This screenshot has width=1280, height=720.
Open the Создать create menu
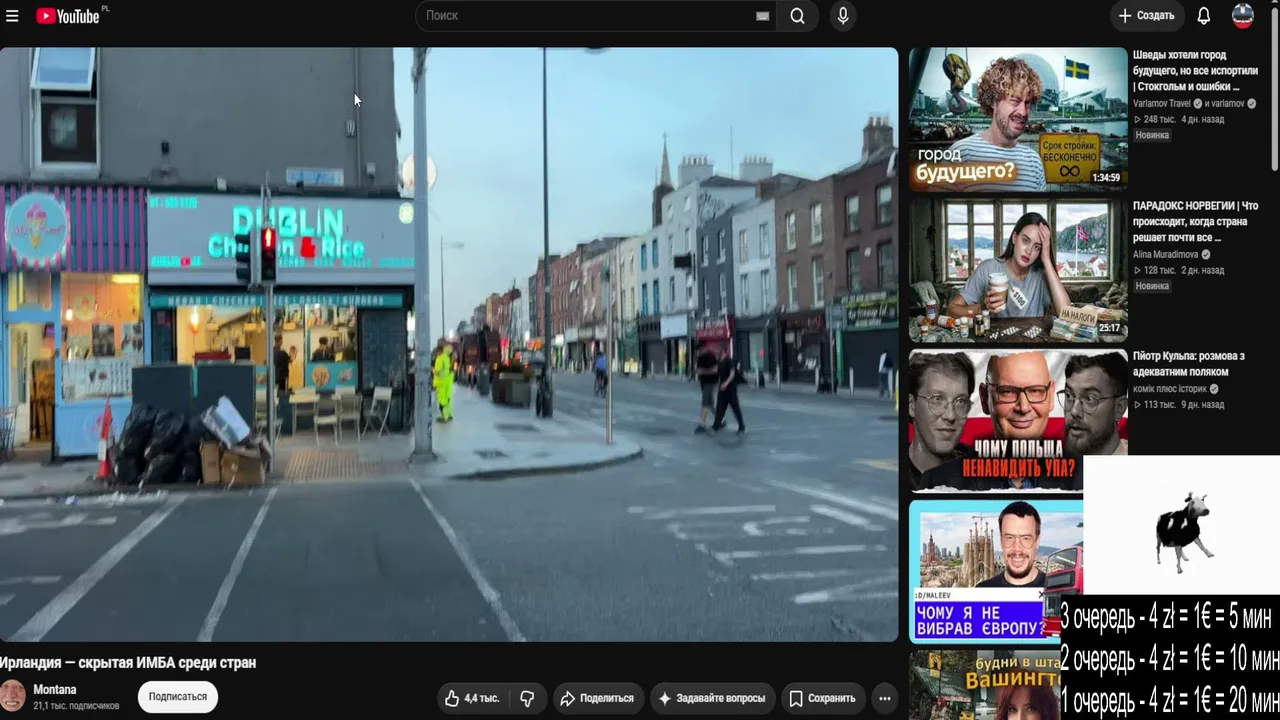[x=1146, y=16]
